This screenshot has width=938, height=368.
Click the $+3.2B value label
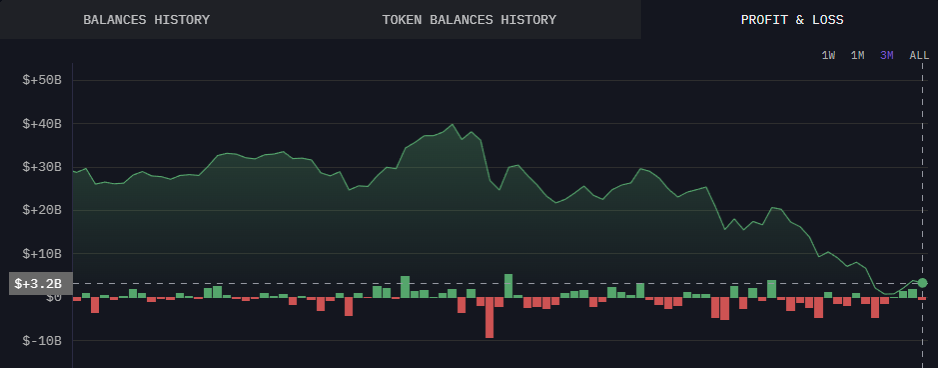tap(40, 284)
